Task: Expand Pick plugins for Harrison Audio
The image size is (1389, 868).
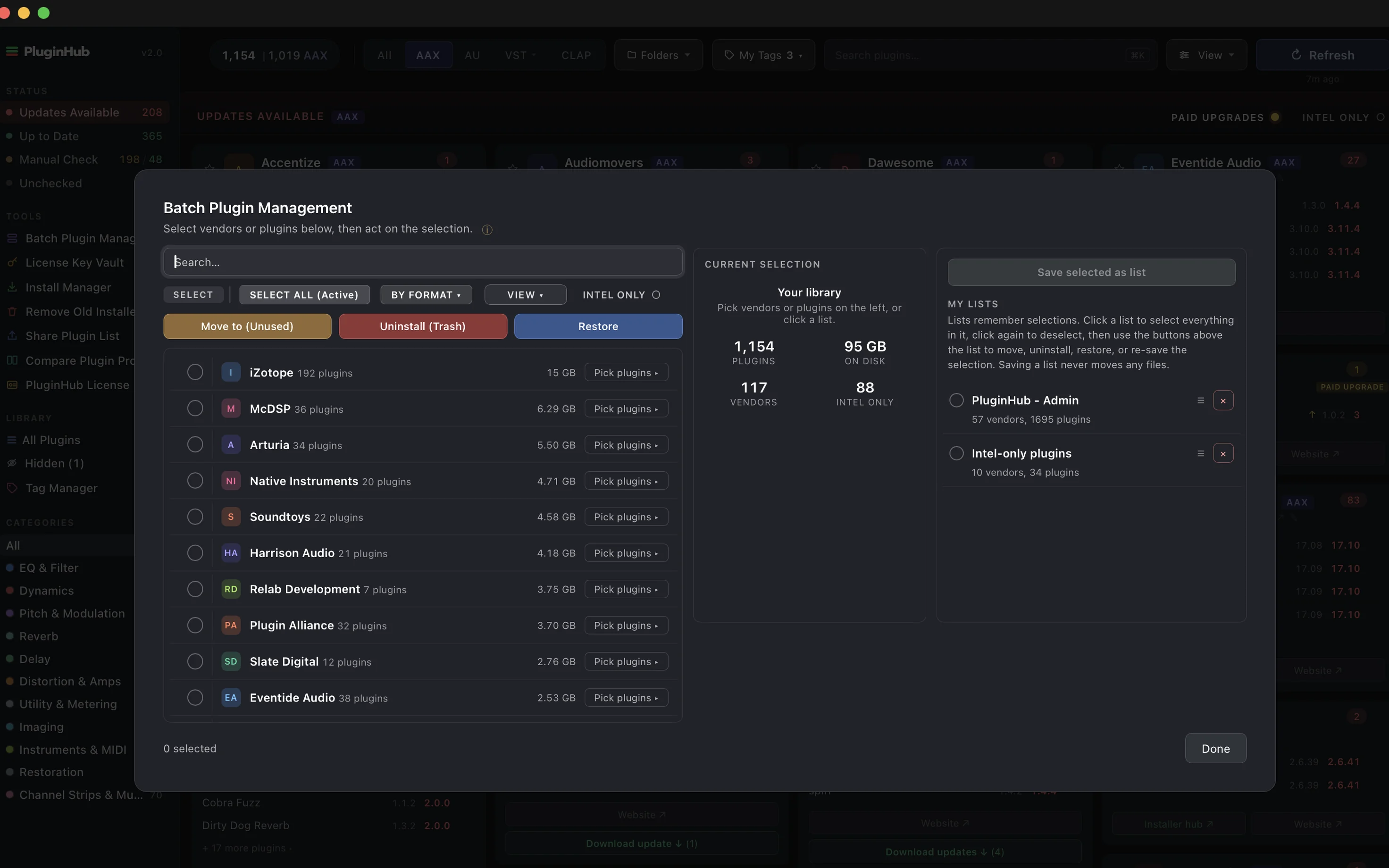Action: (626, 553)
